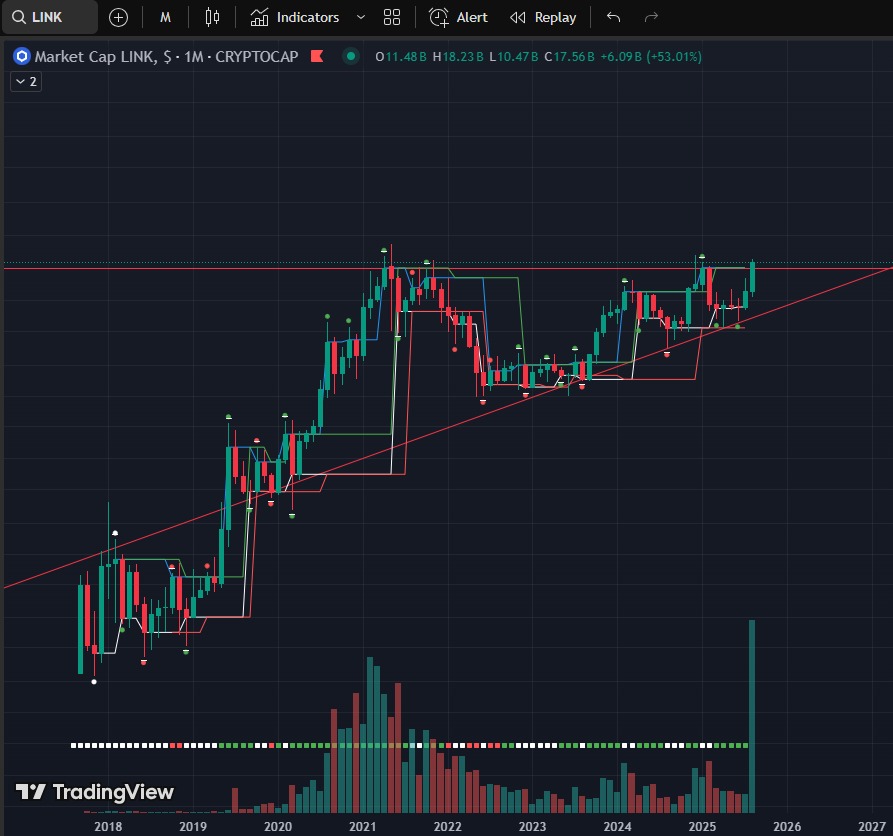
Task: Click the 2018 label on time axis
Action: pos(108,826)
